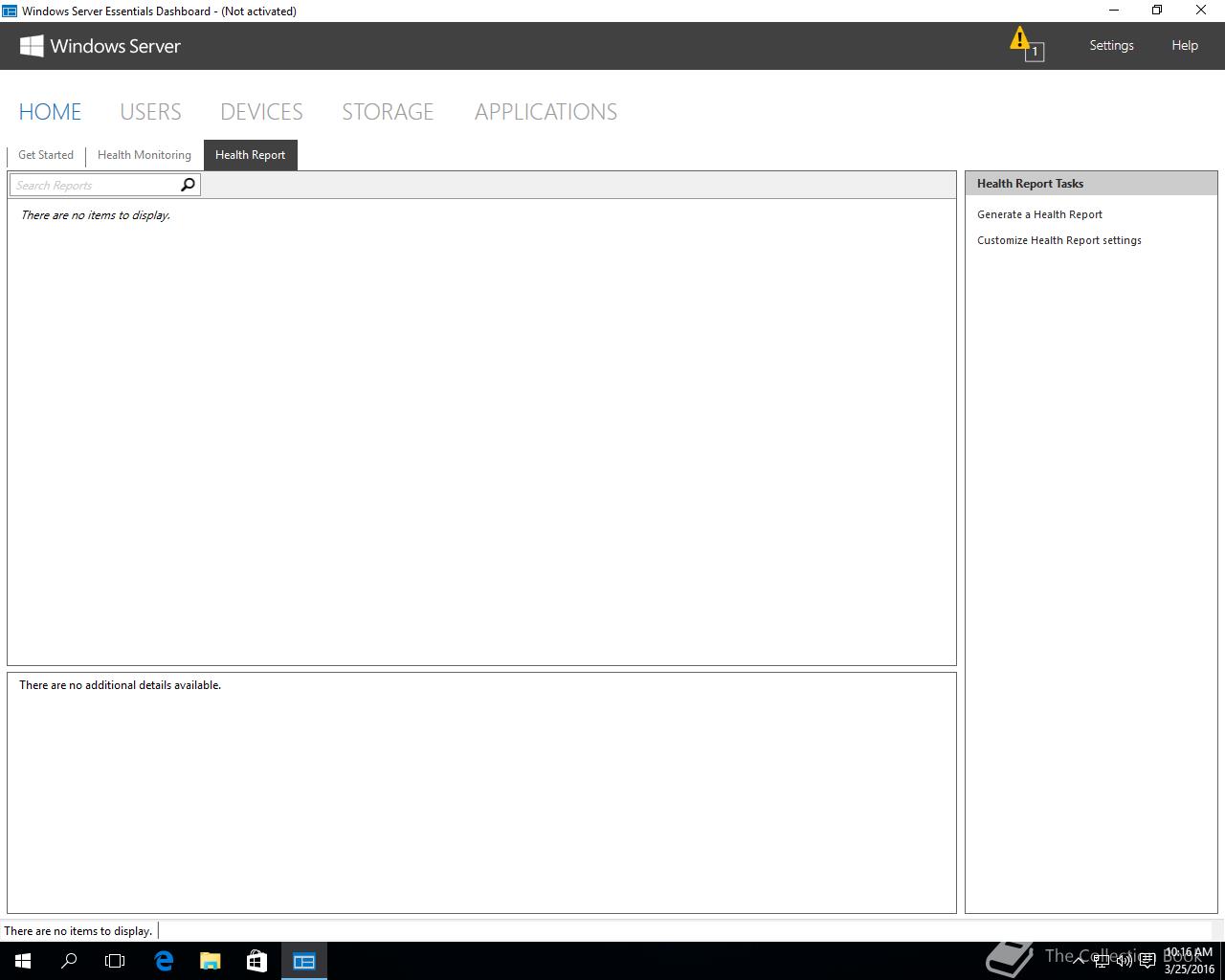This screenshot has height=980, width=1225.
Task: Go to the HOME section
Action: (50, 112)
